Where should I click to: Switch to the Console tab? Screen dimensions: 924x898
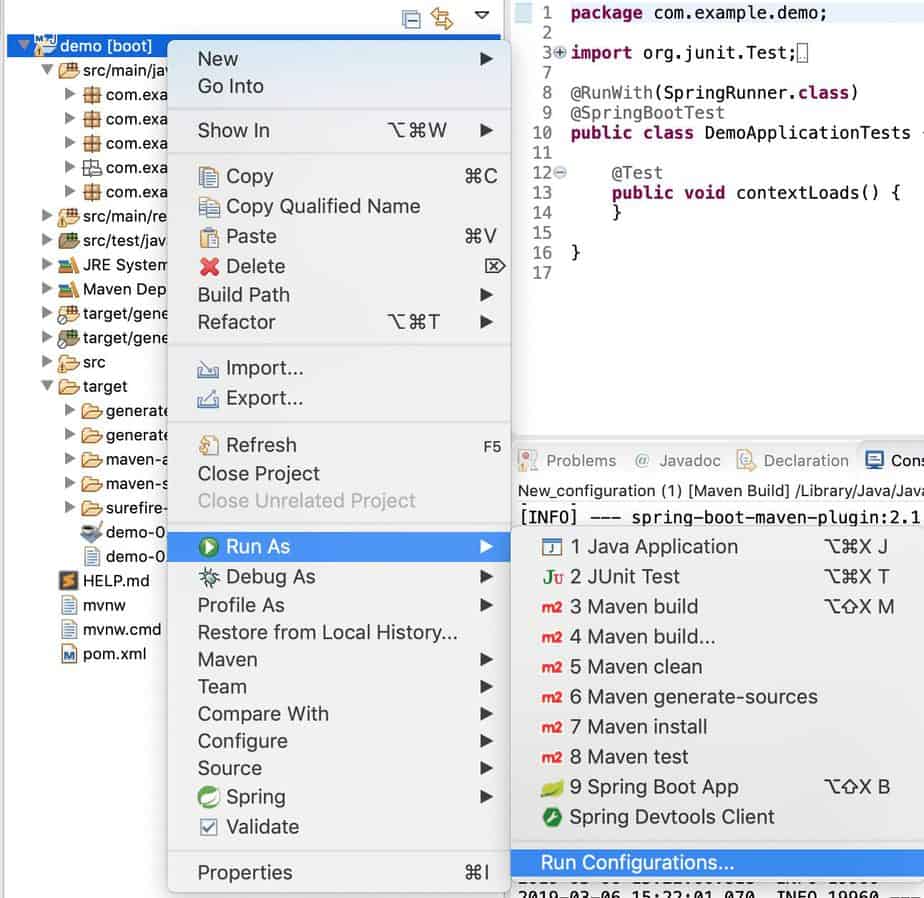pyautogui.click(x=897, y=460)
